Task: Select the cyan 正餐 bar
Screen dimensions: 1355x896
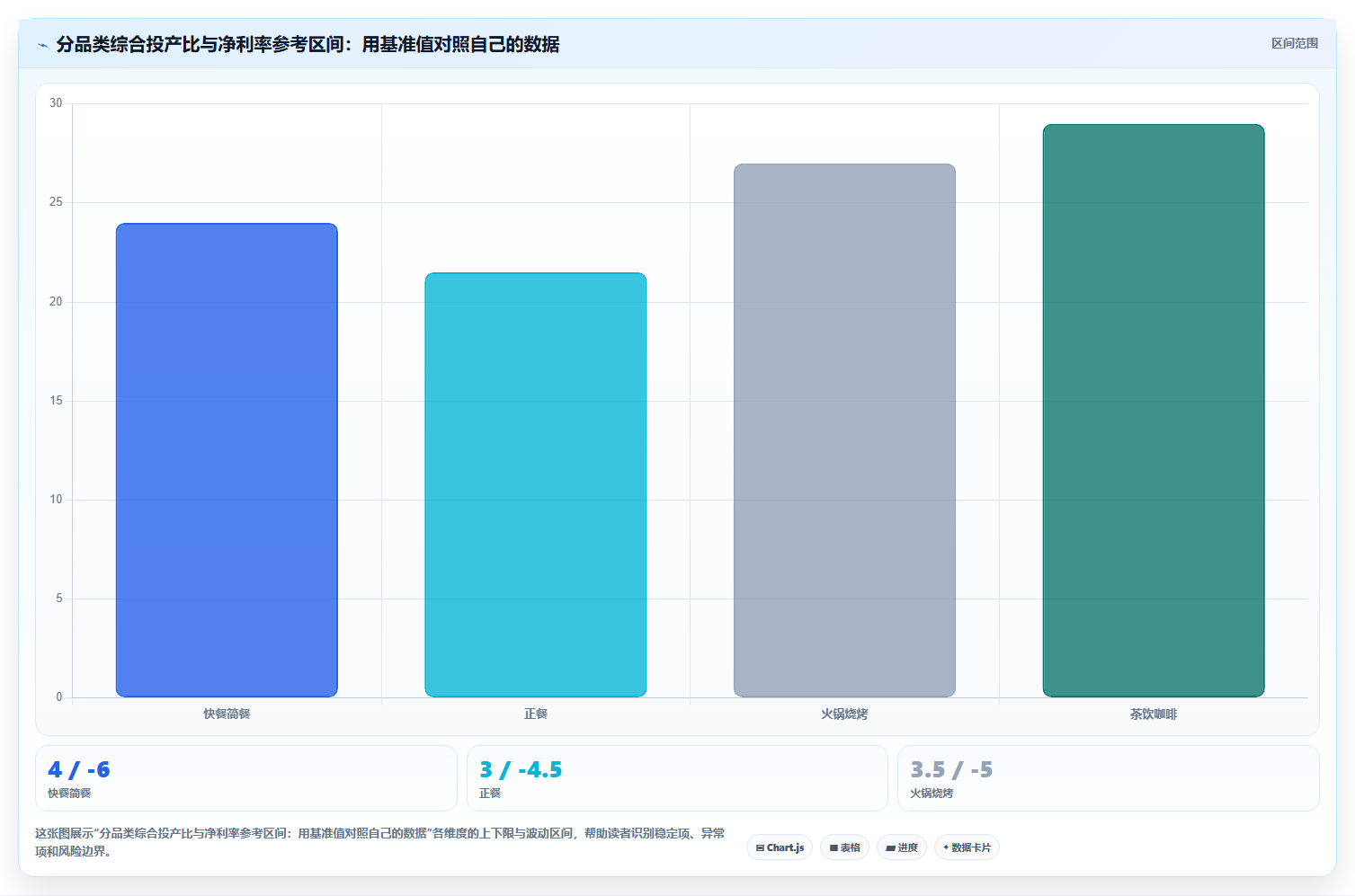Action: click(536, 484)
